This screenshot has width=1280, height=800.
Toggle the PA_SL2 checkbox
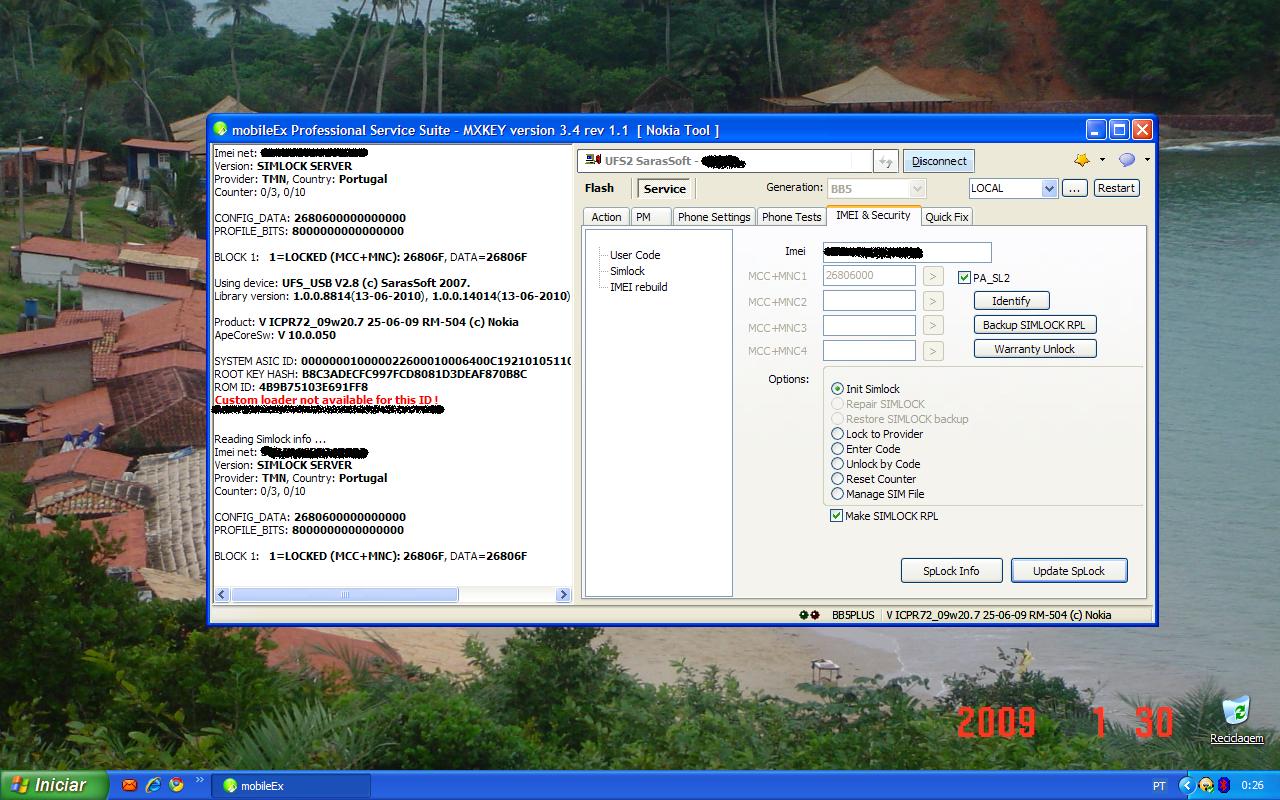click(964, 278)
